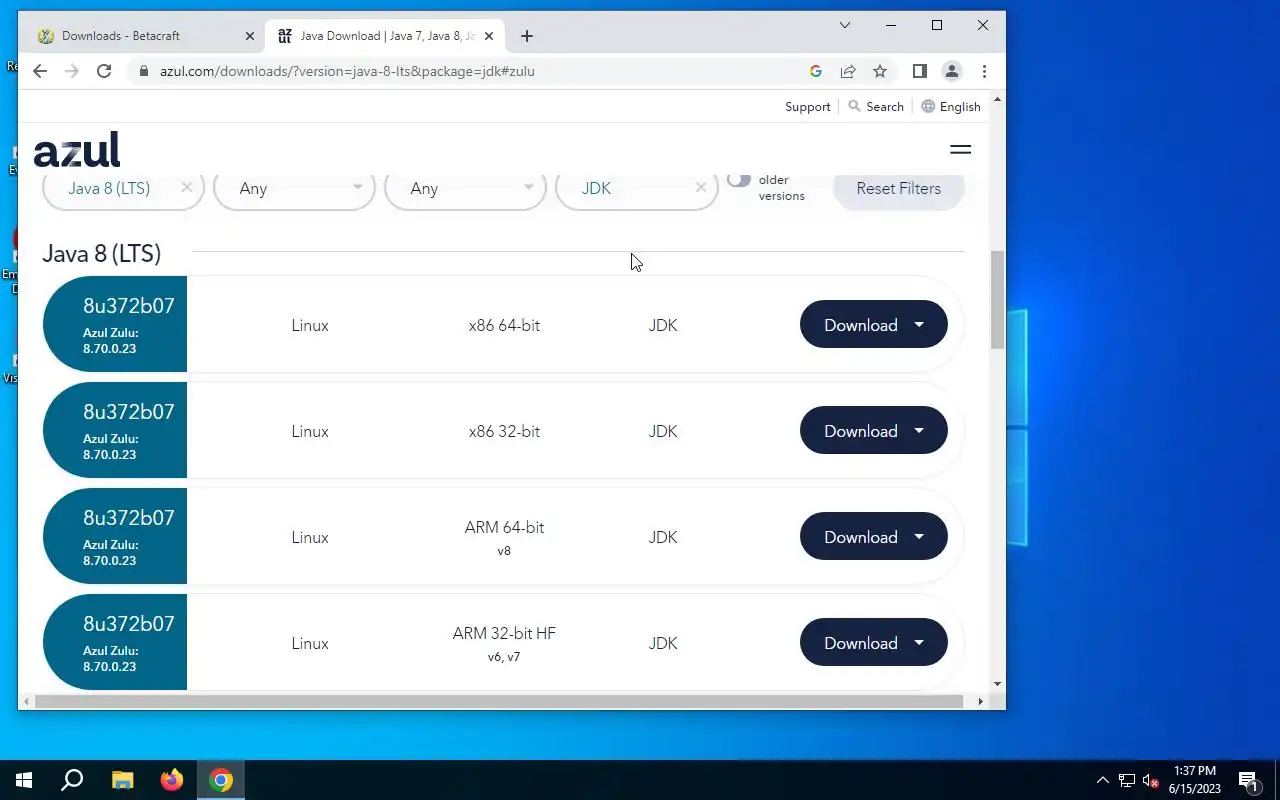Click the x86 32-bit architecture text
This screenshot has height=800, width=1280.
coord(504,431)
